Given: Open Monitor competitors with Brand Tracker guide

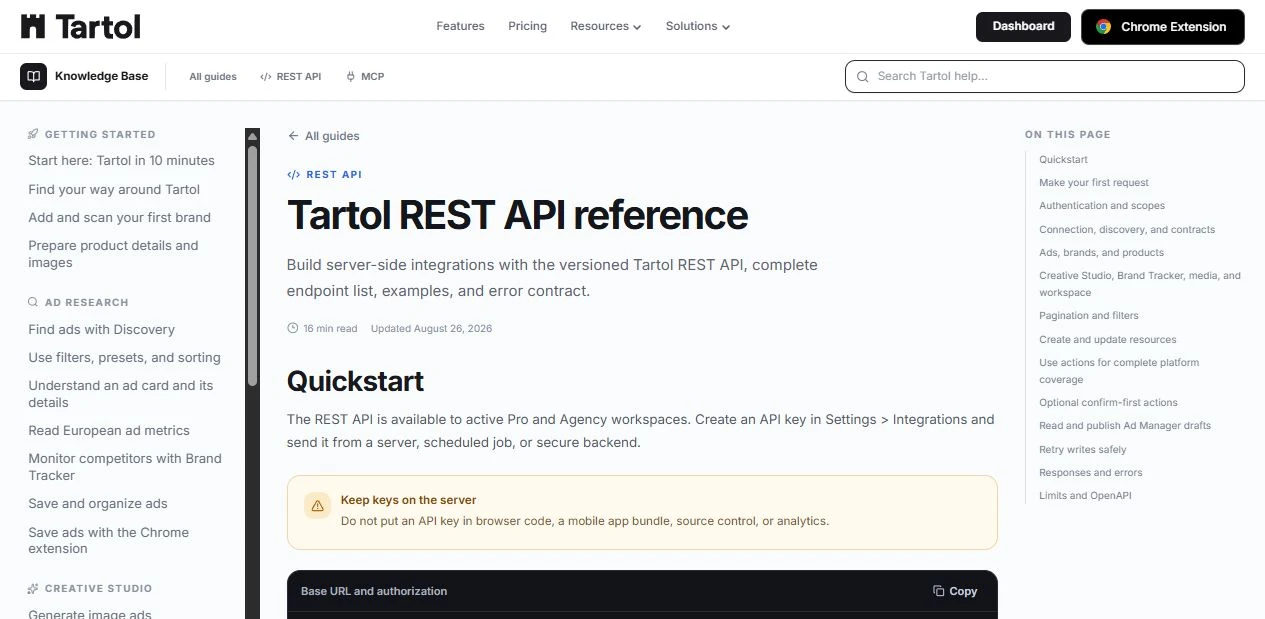Looking at the screenshot, I should tap(125, 467).
